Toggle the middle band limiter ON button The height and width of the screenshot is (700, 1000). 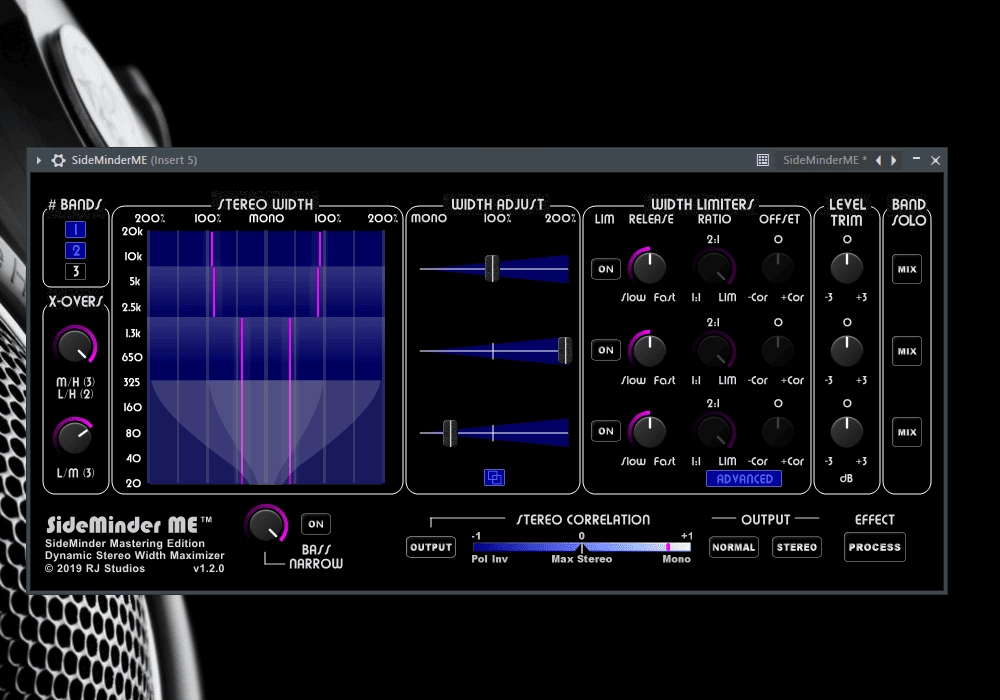[606, 350]
